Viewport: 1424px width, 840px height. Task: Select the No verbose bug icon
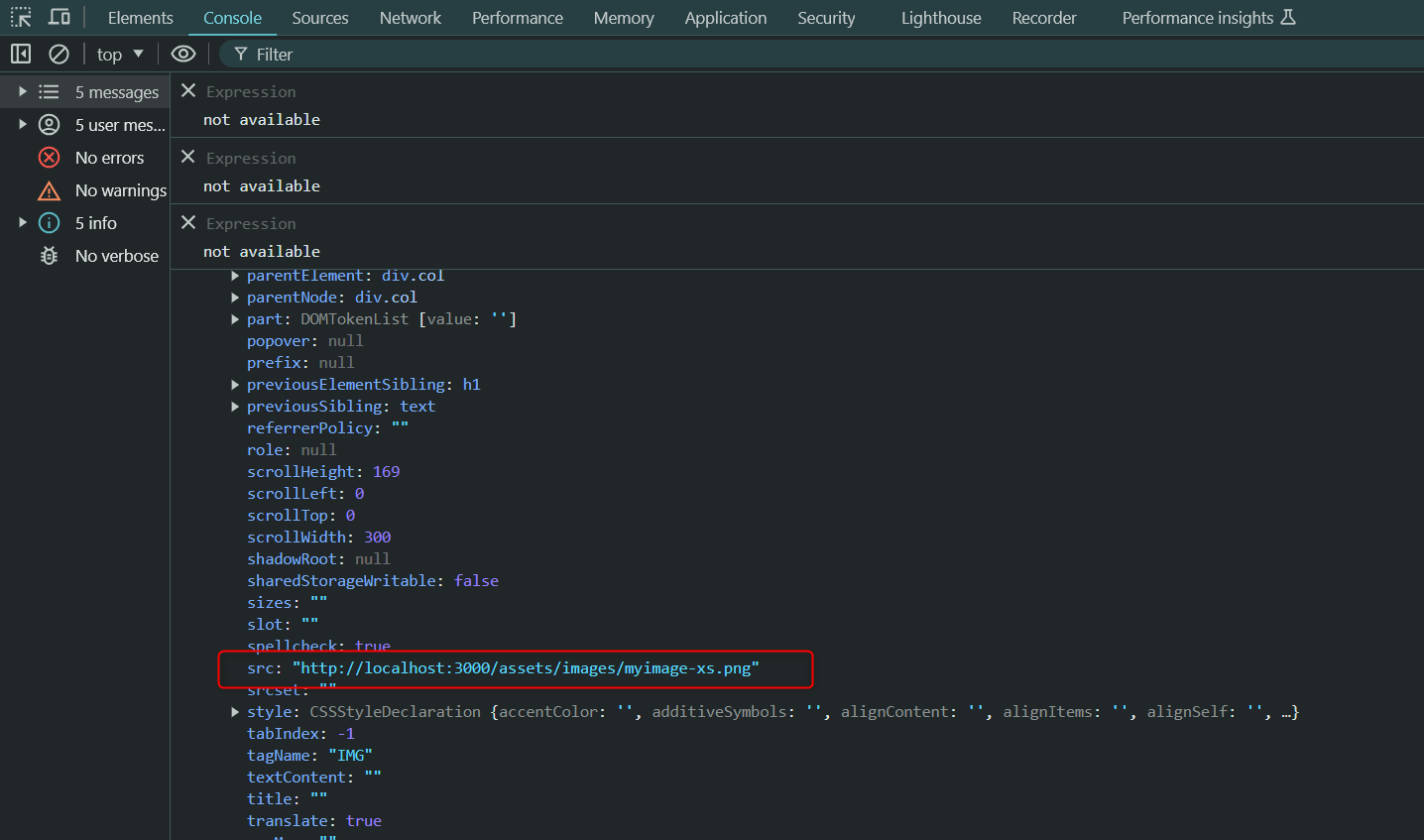pyautogui.click(x=49, y=255)
